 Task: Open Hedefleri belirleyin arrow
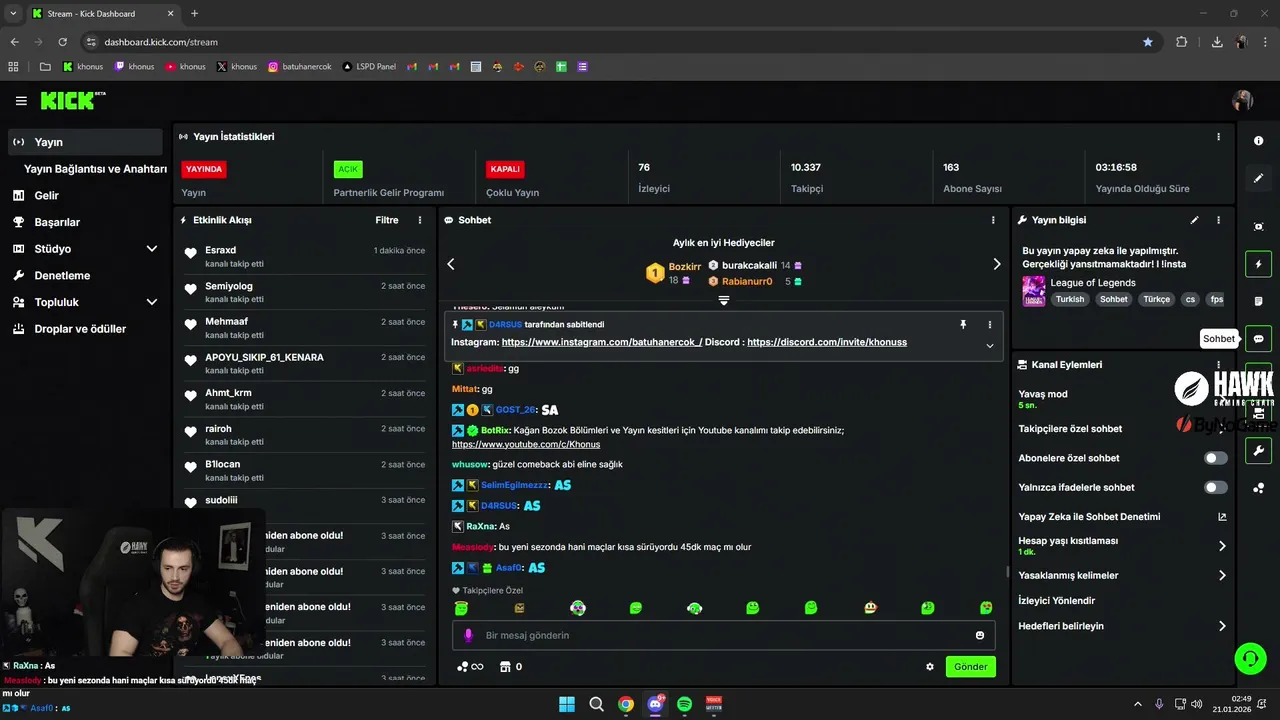pos(1222,626)
